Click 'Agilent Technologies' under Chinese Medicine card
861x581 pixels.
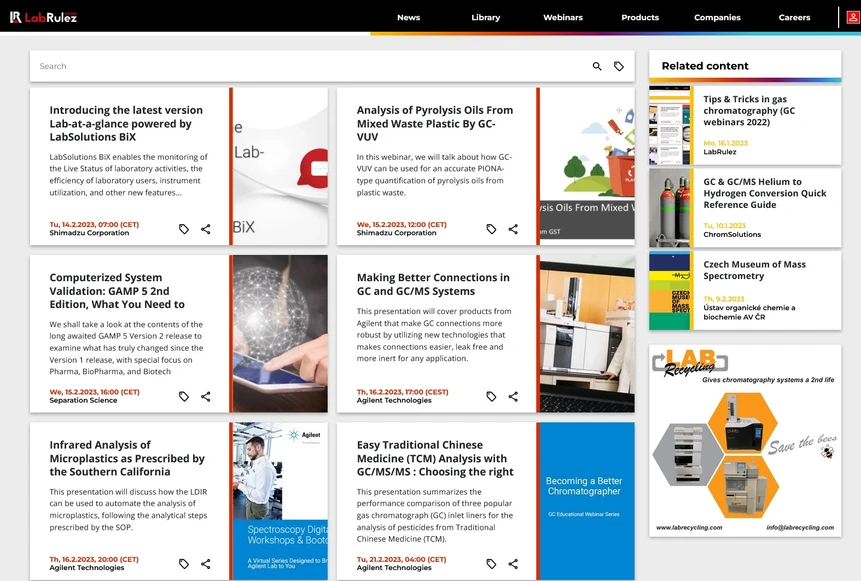394,568
